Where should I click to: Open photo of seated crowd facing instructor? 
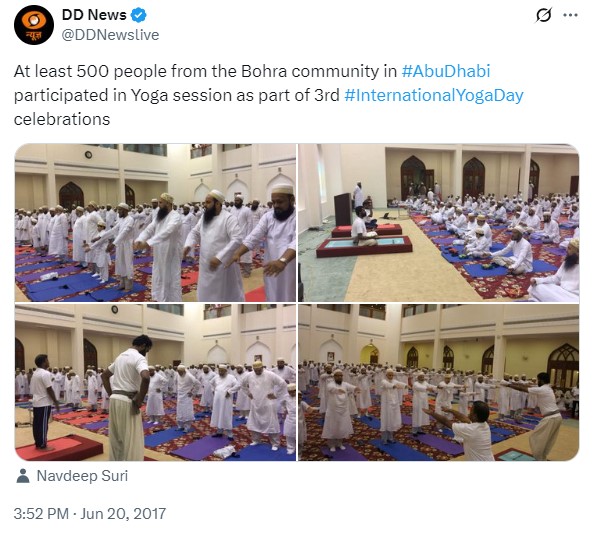(x=439, y=223)
